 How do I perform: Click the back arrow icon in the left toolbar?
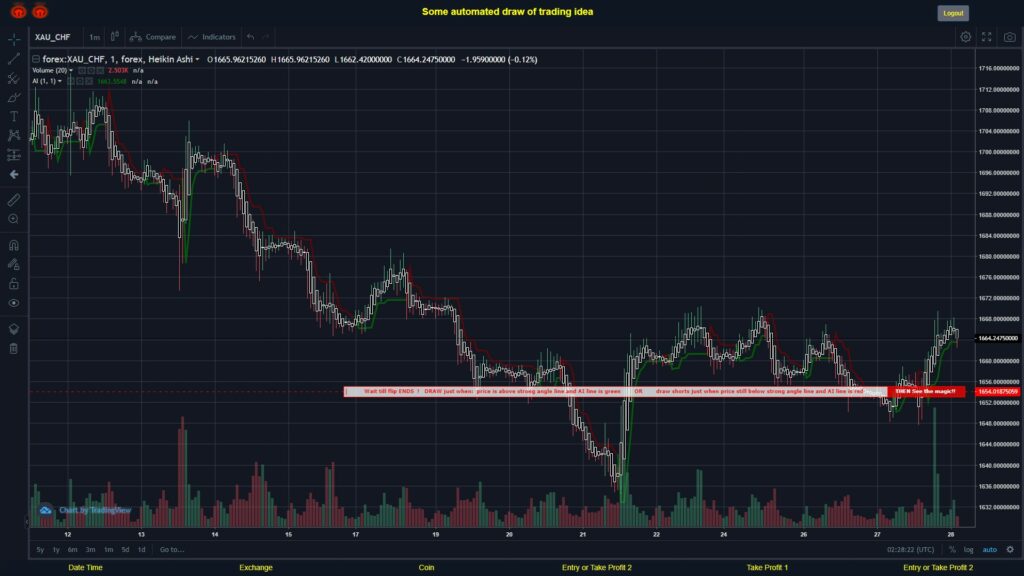coord(14,174)
